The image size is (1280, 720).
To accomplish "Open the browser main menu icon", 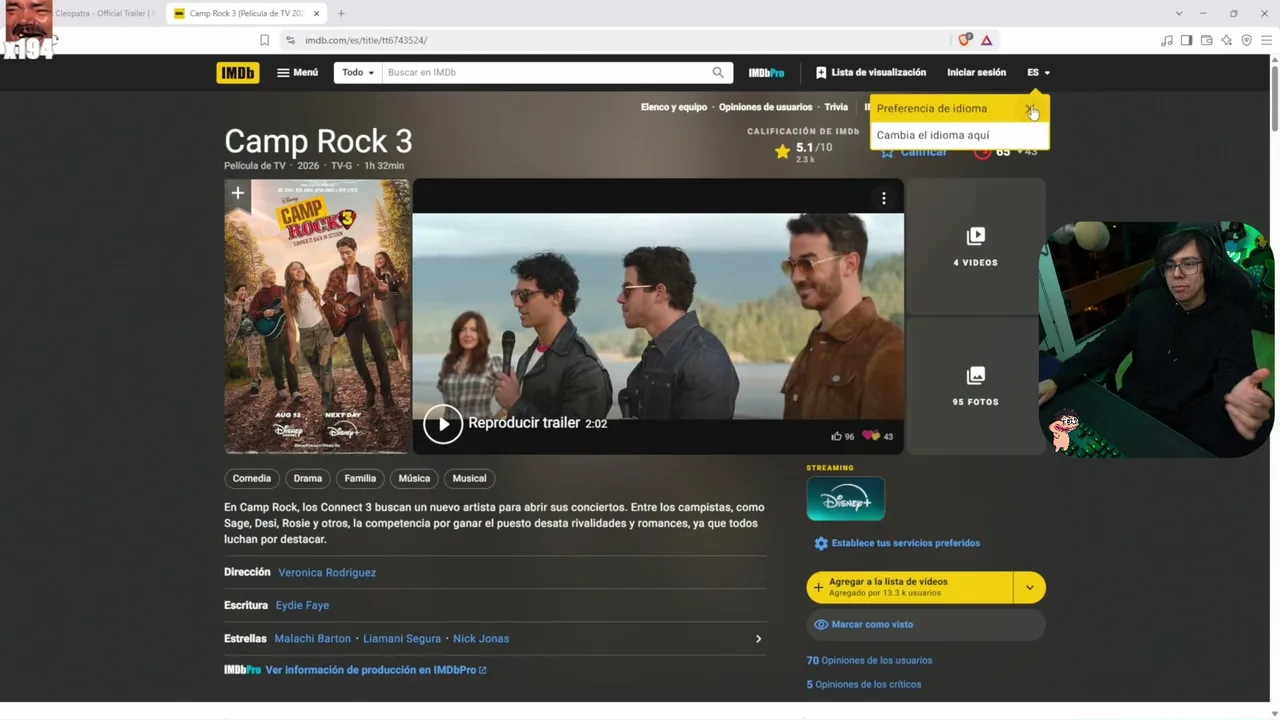I will [x=1266, y=40].
